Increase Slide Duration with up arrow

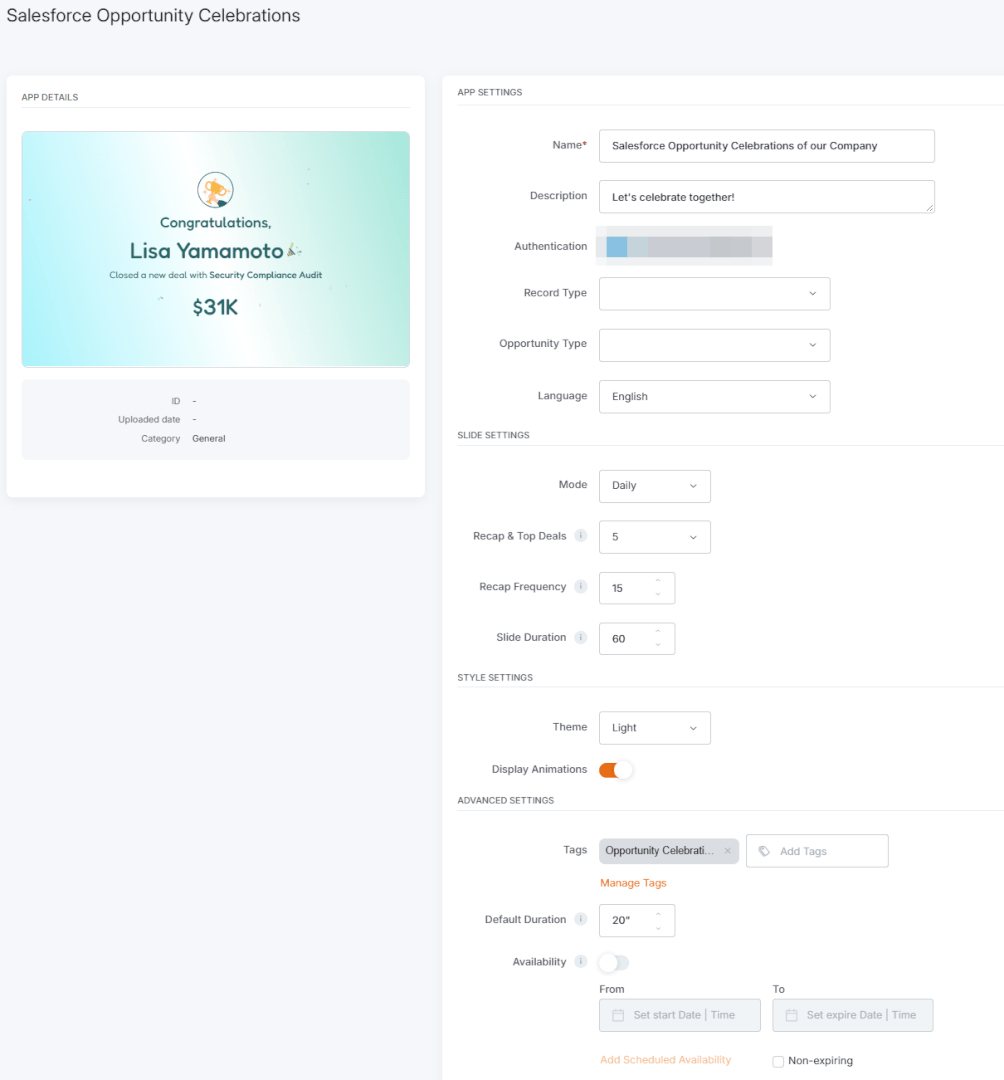[x=658, y=632]
